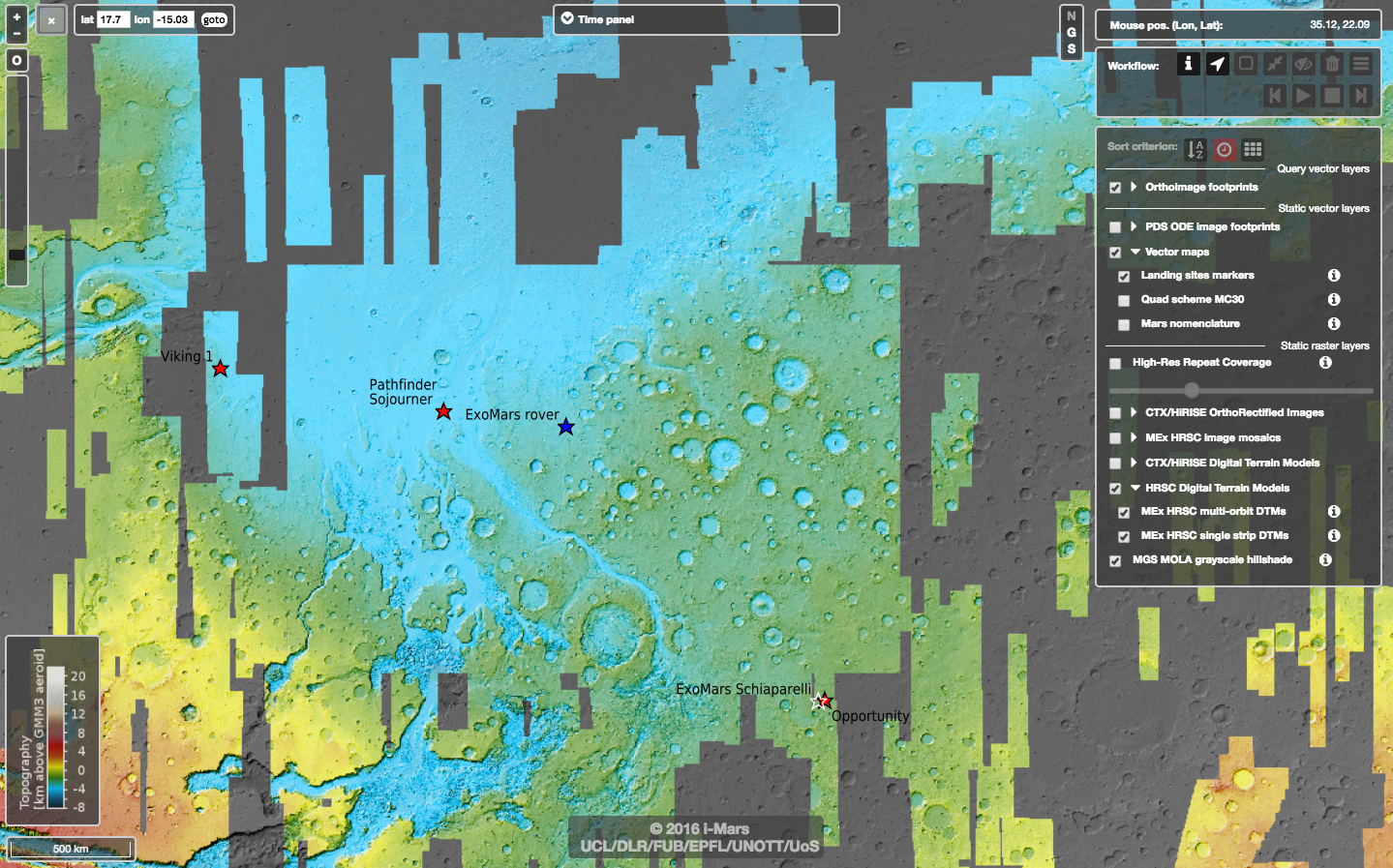1393x868 pixels.
Task: Select the S pole projection option
Action: coord(1071,48)
